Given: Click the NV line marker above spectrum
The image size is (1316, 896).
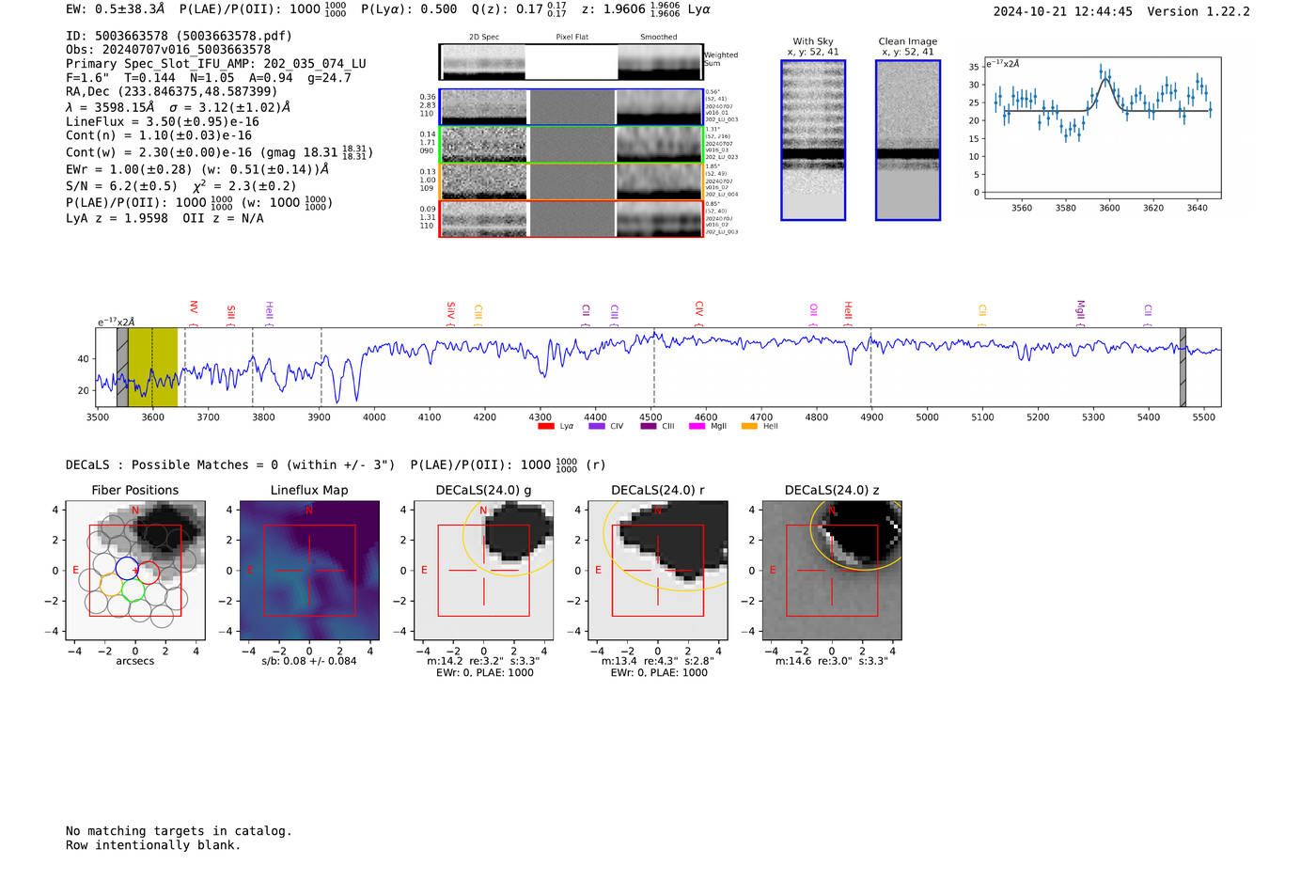Looking at the screenshot, I should (193, 308).
